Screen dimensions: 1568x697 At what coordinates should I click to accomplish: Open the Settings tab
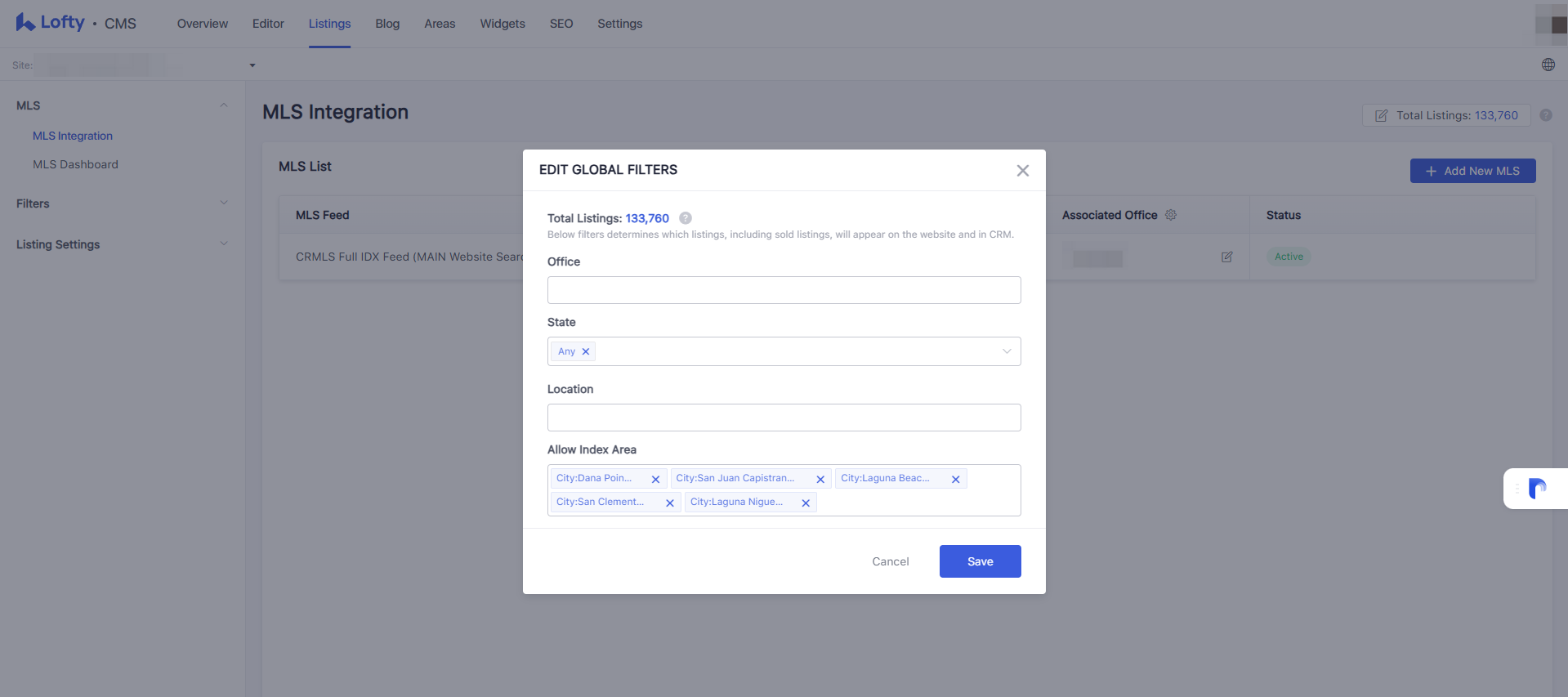point(619,24)
